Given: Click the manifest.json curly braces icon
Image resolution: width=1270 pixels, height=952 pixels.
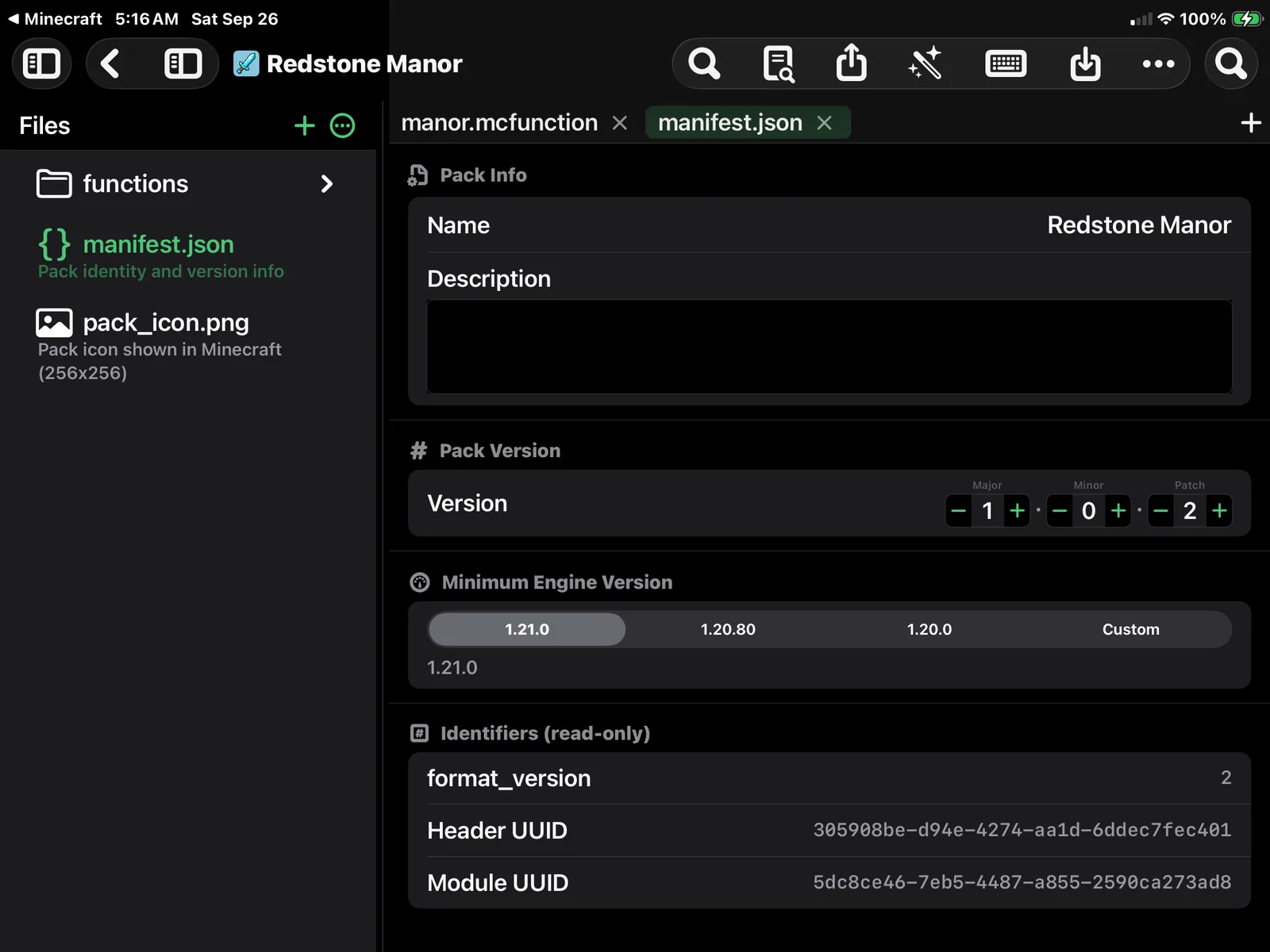Looking at the screenshot, I should click(x=55, y=244).
